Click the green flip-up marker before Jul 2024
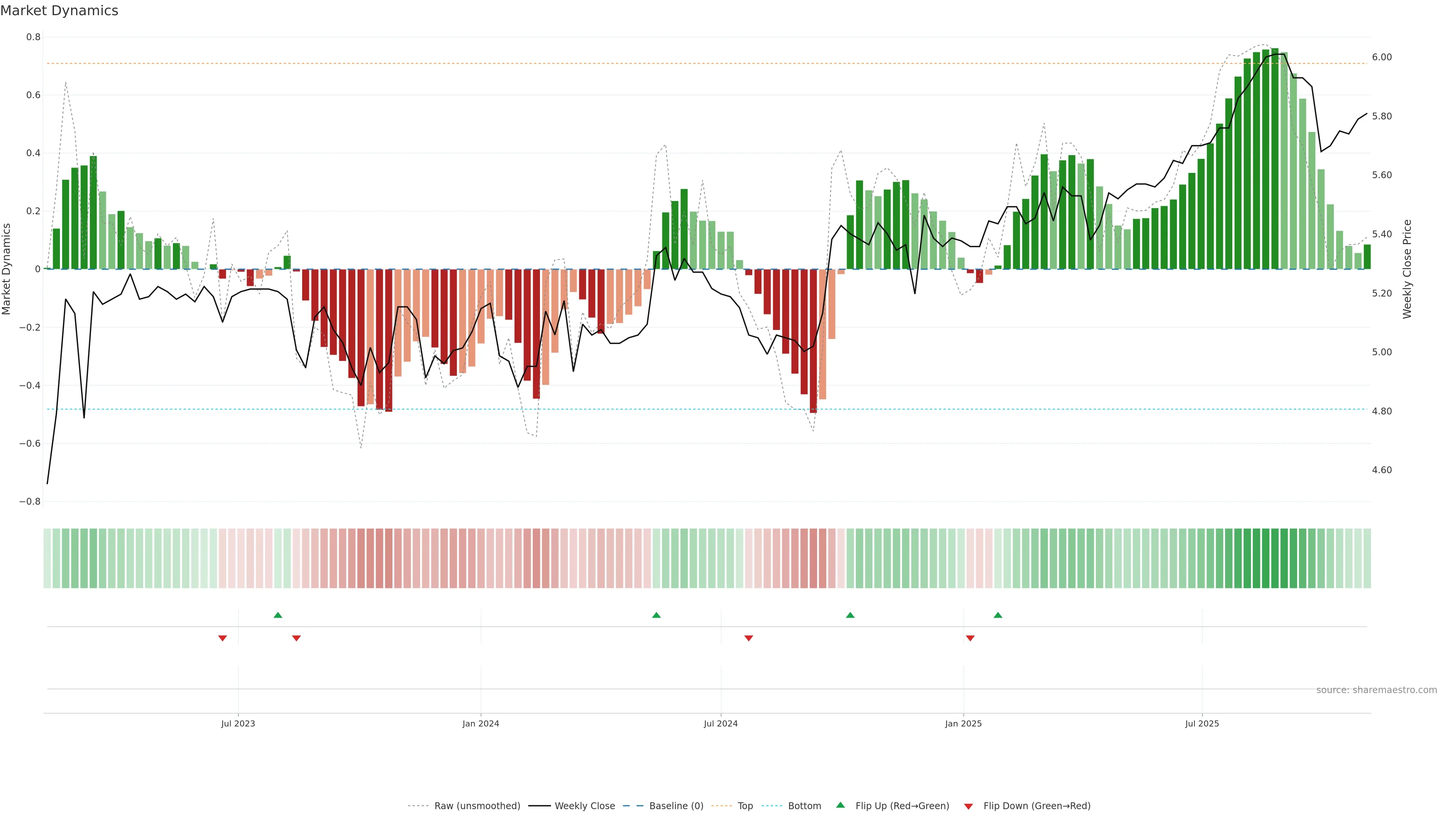The height and width of the screenshot is (819, 1456). 656,615
